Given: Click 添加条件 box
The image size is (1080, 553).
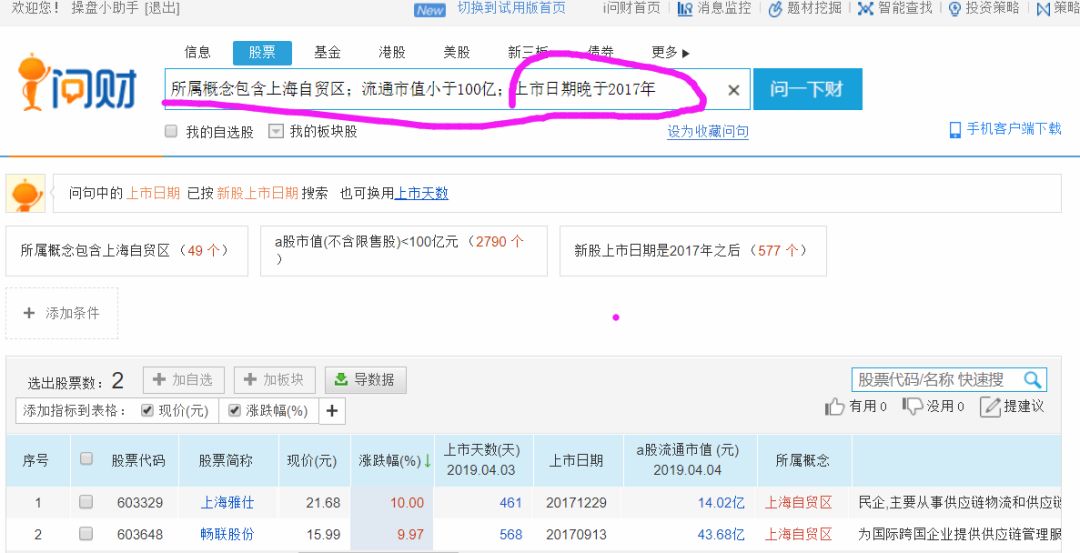Looking at the screenshot, I should 62,313.
